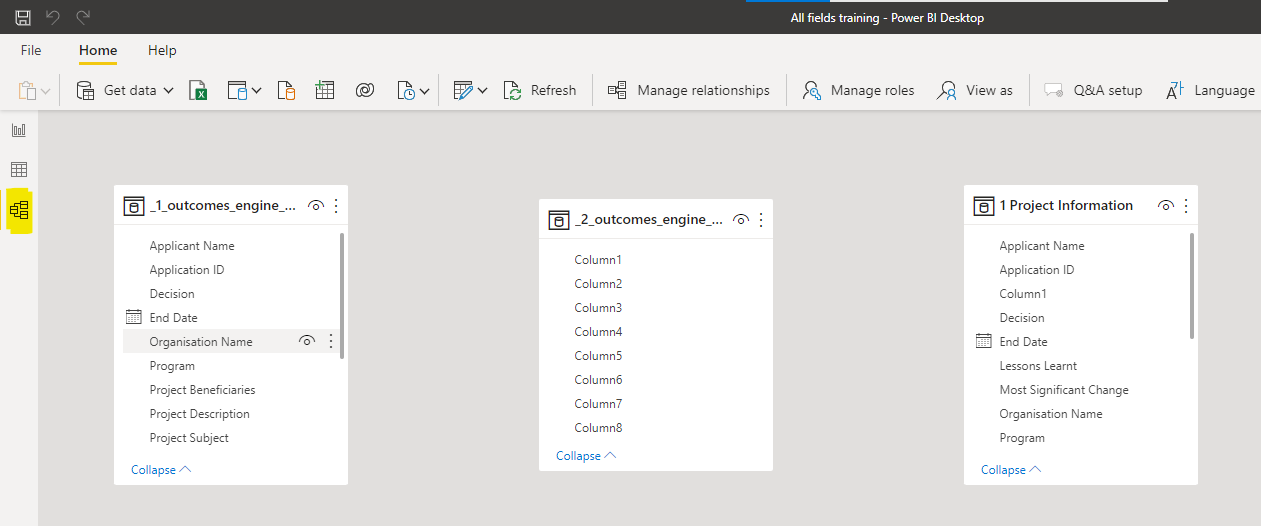
Task: Open the File menu
Action: [31, 50]
